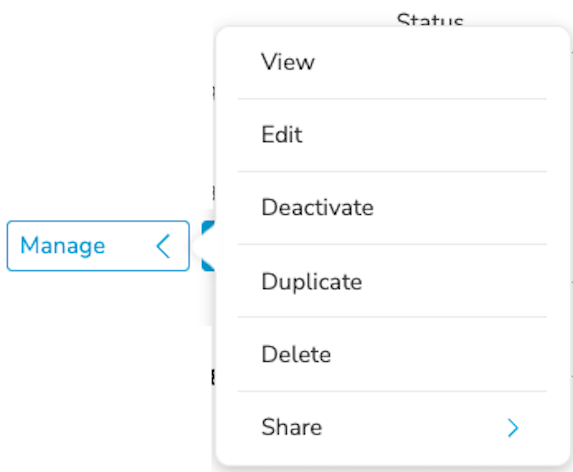The height and width of the screenshot is (472, 573).
Task: Click the left chevron on Manage button
Action: [x=163, y=246]
